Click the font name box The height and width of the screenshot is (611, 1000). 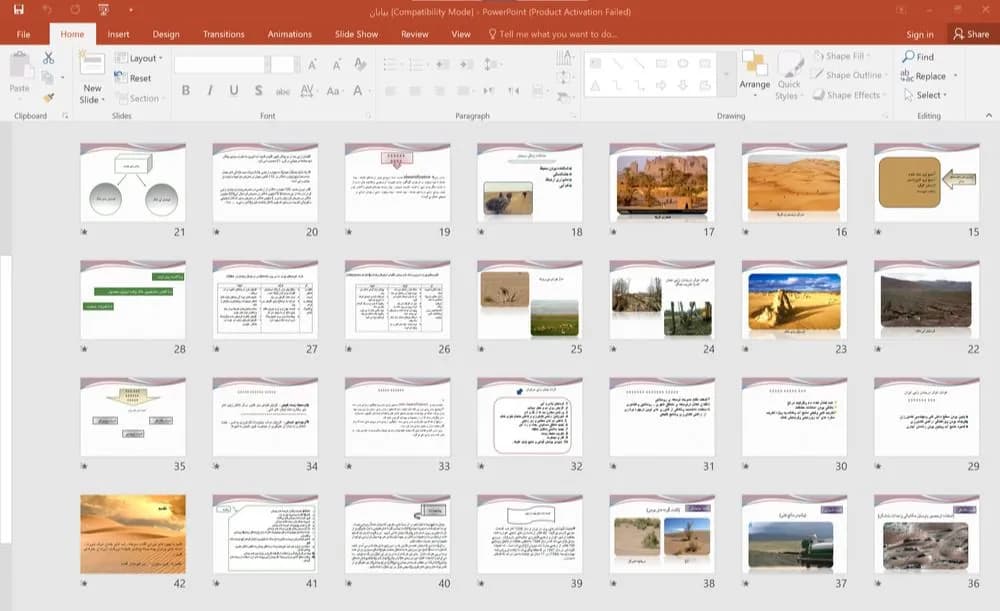(219, 64)
